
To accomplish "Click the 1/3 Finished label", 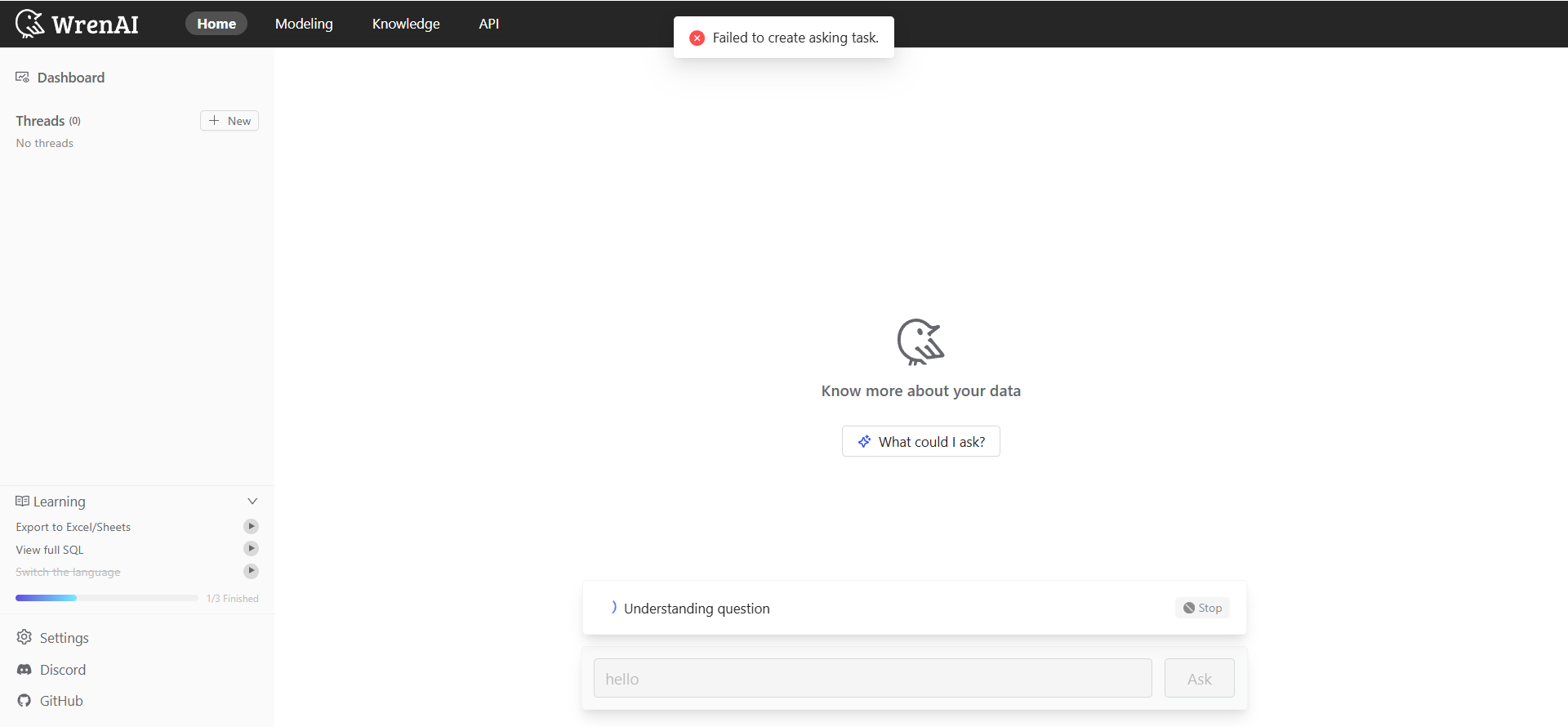I will (x=232, y=599).
